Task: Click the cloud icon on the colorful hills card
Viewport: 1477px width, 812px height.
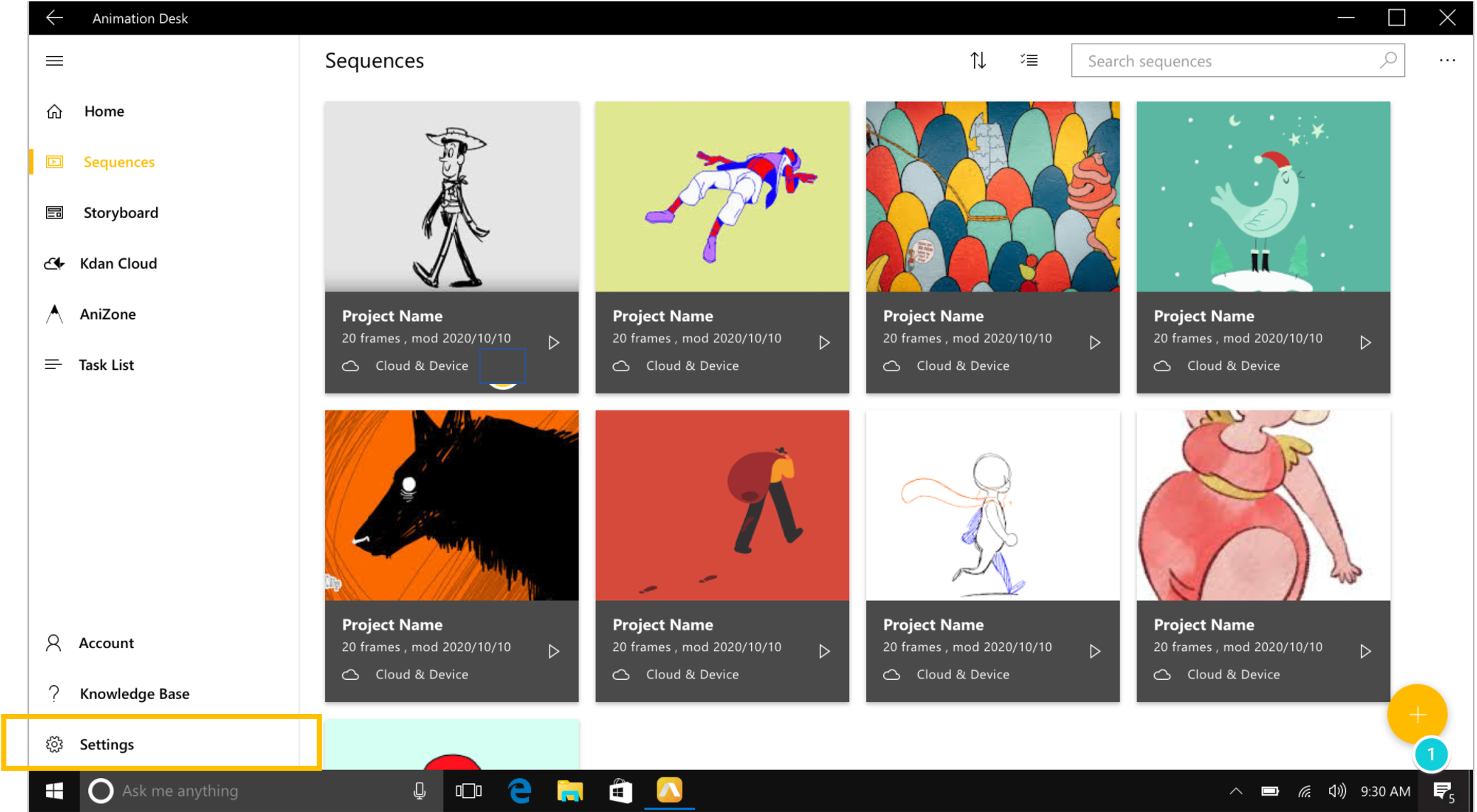Action: coord(892,366)
